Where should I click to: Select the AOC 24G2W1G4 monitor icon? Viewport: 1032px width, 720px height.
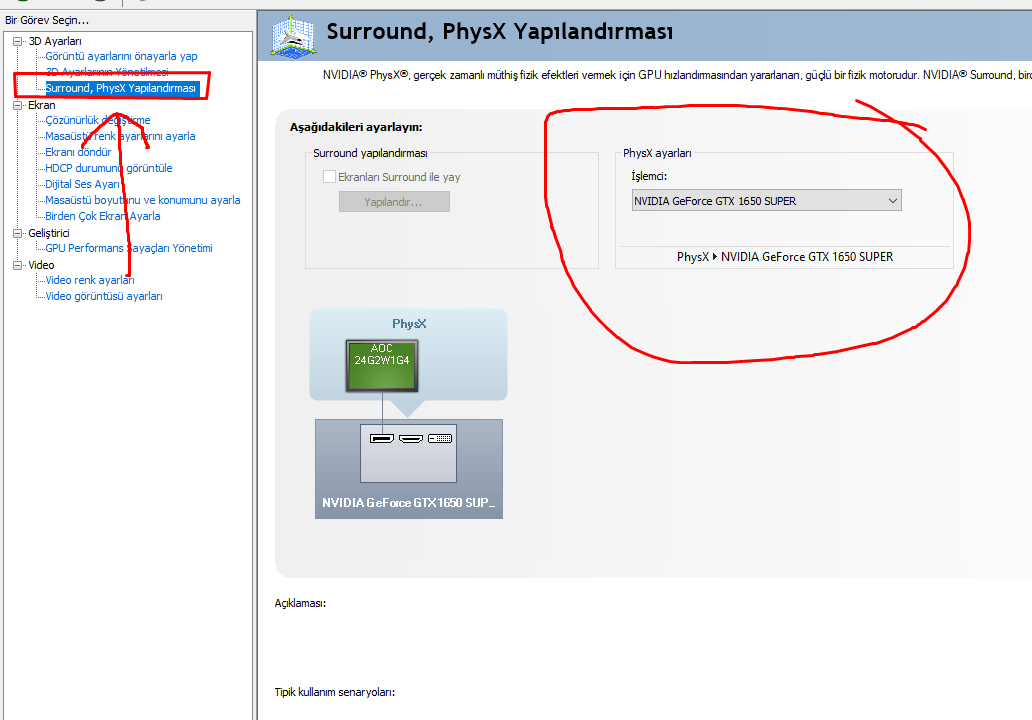coord(382,366)
